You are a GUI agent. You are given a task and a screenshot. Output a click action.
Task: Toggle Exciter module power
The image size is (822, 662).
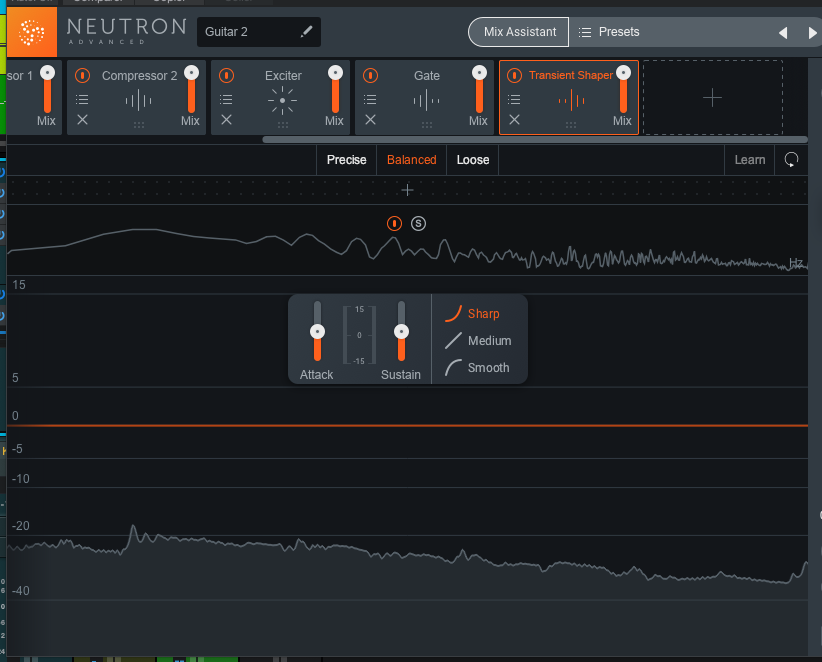tap(226, 75)
